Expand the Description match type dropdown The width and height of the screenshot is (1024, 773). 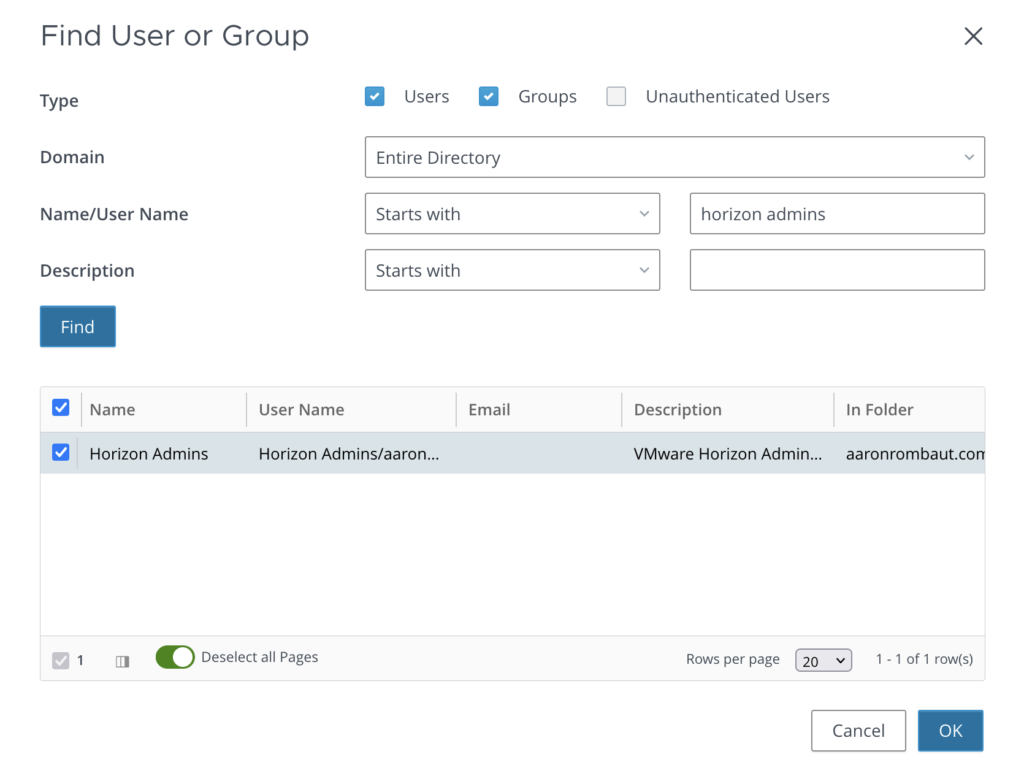pyautogui.click(x=512, y=271)
